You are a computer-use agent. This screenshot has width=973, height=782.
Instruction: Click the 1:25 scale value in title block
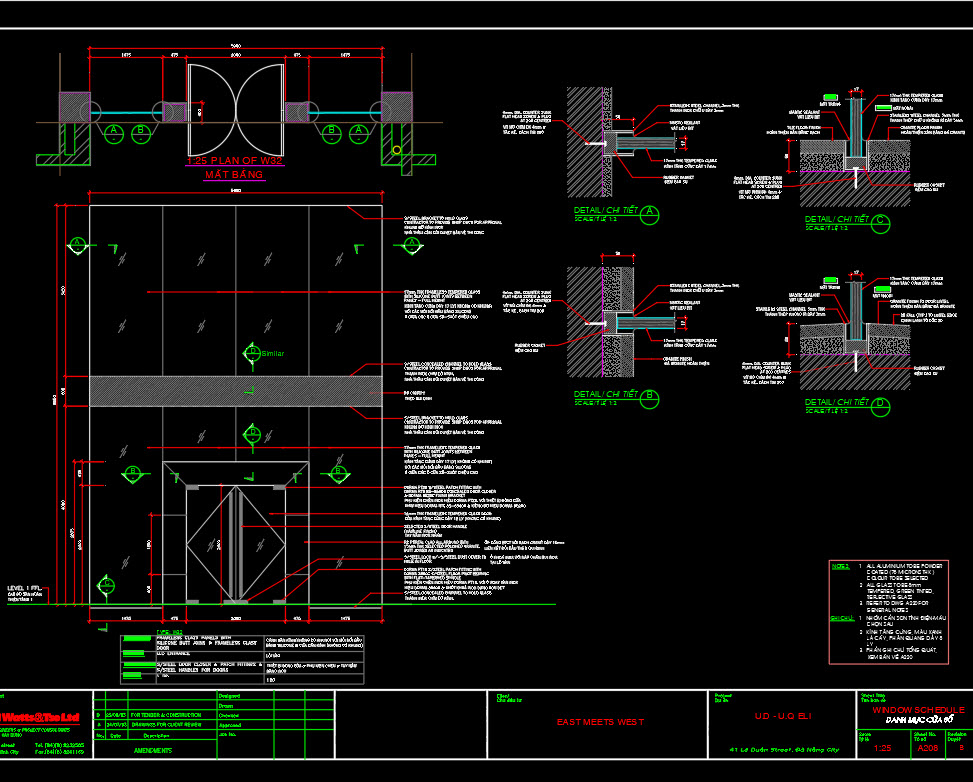(x=882, y=748)
